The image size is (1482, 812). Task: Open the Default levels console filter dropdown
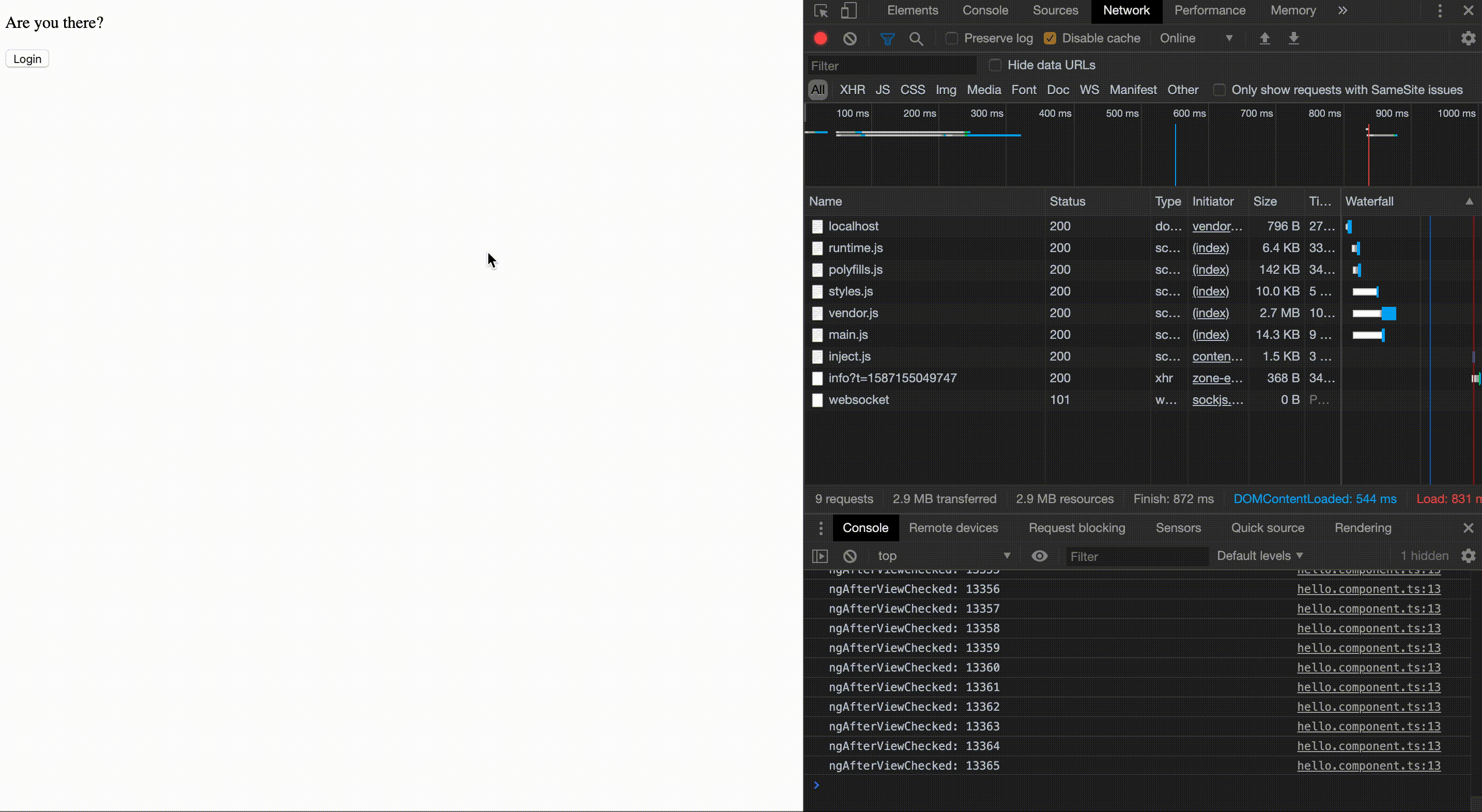(x=1259, y=555)
